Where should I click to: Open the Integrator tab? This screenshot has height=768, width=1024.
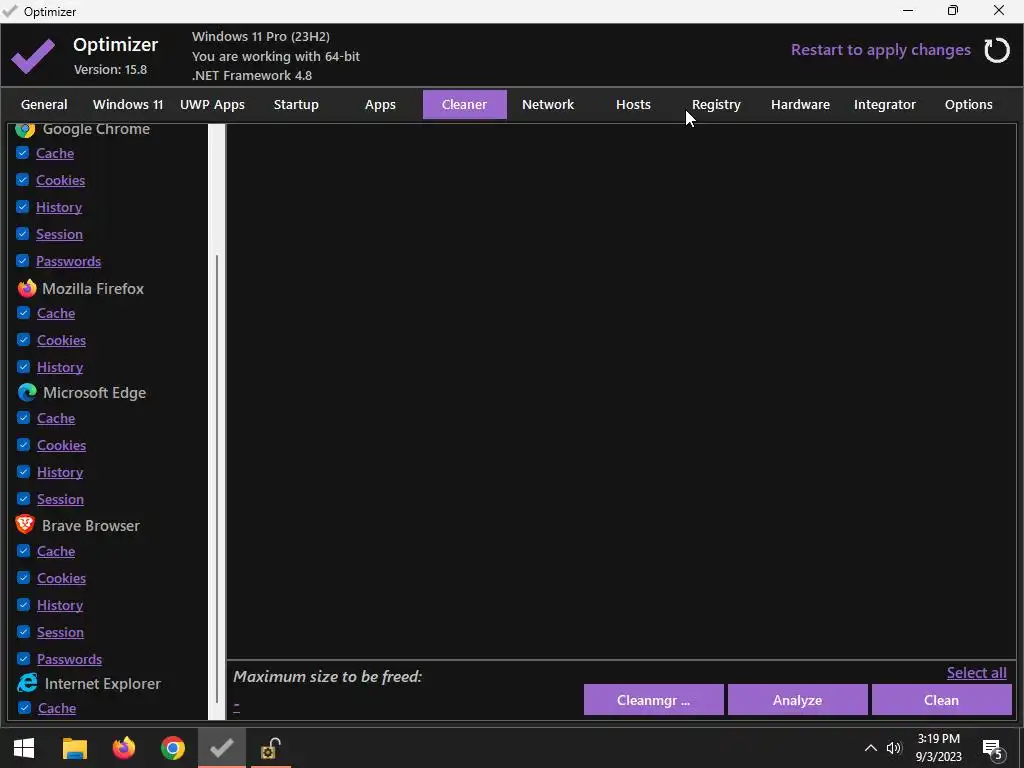[884, 104]
